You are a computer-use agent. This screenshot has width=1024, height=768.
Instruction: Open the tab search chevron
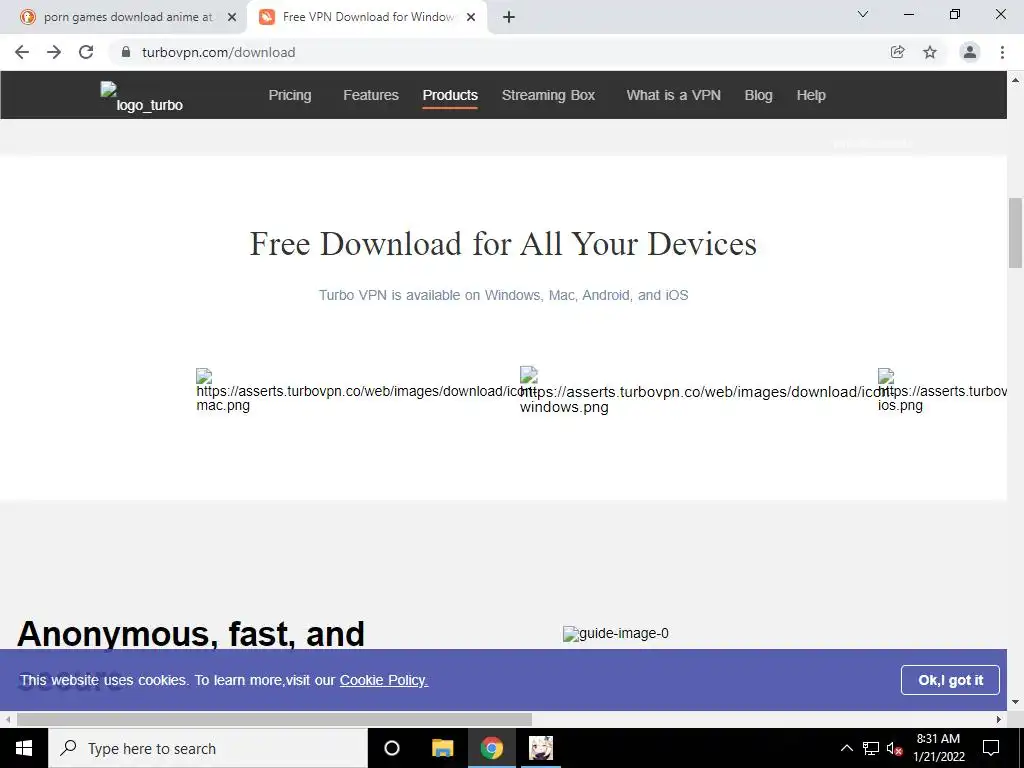pos(863,14)
